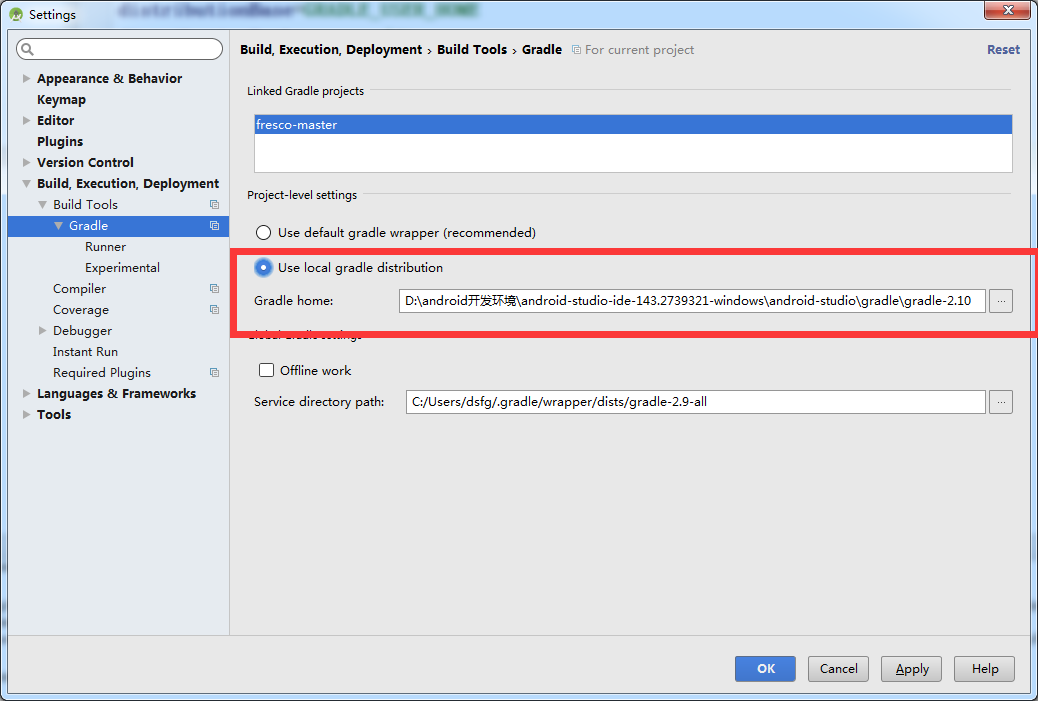Close the Settings dialog window

1007,10
